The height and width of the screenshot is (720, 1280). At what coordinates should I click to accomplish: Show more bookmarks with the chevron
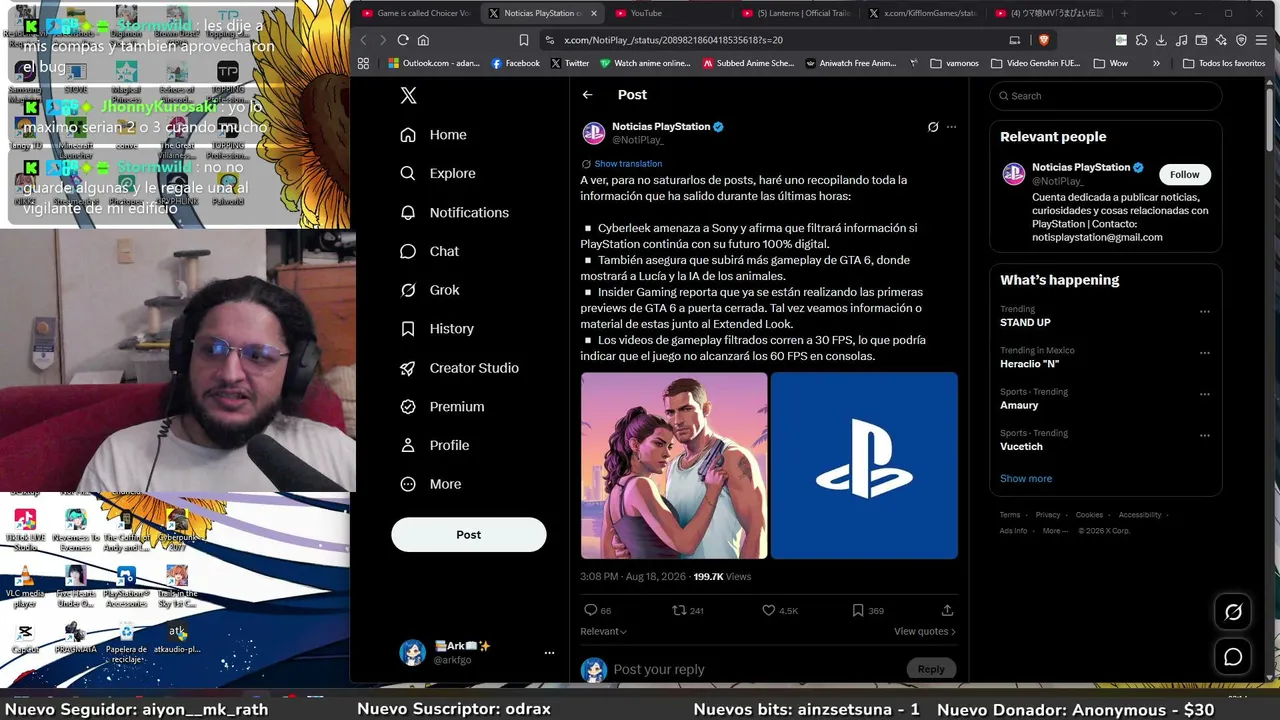pos(1157,63)
